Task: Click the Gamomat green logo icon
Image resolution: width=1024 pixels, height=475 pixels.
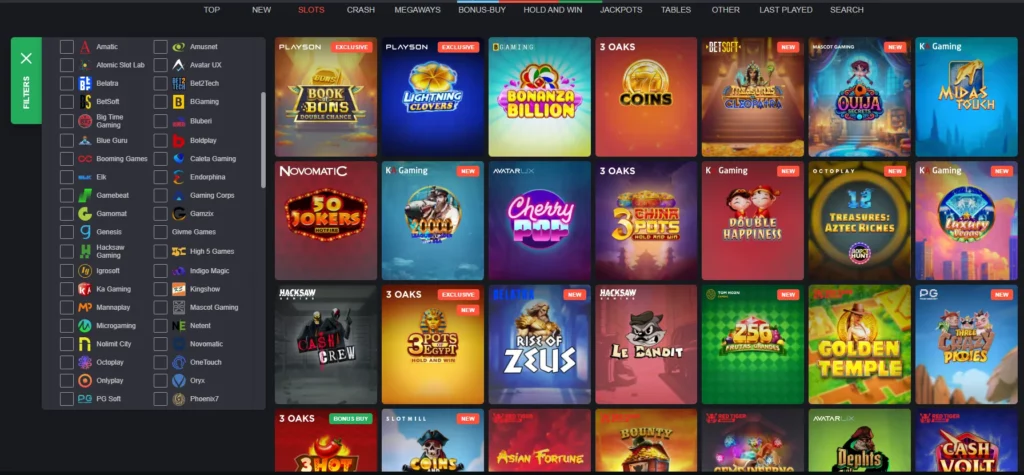Action: point(85,214)
